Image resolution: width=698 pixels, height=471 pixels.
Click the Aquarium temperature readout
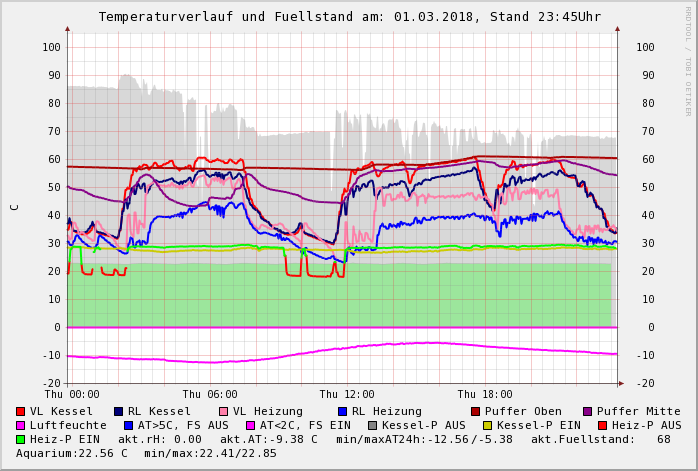72,454
